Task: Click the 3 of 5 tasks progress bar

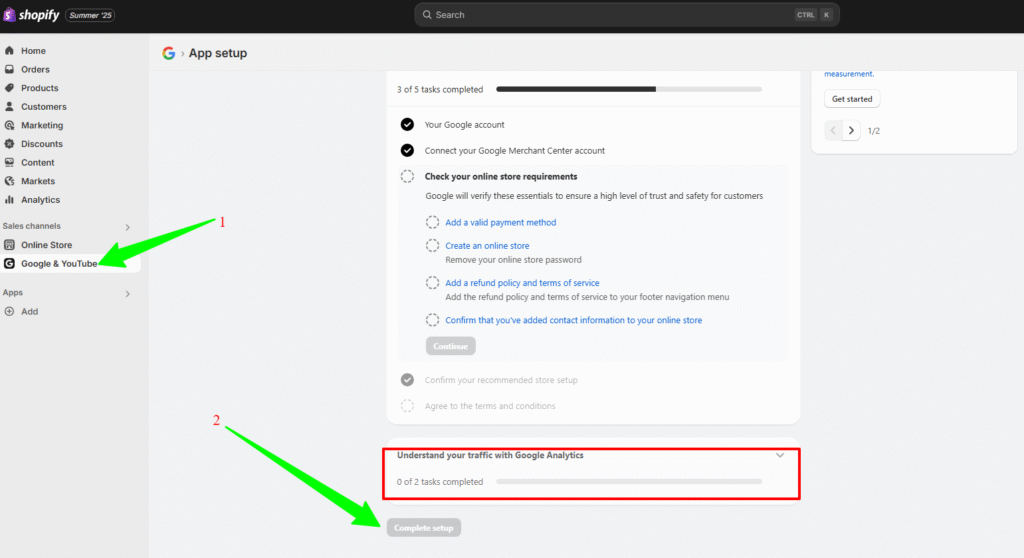Action: pos(629,89)
